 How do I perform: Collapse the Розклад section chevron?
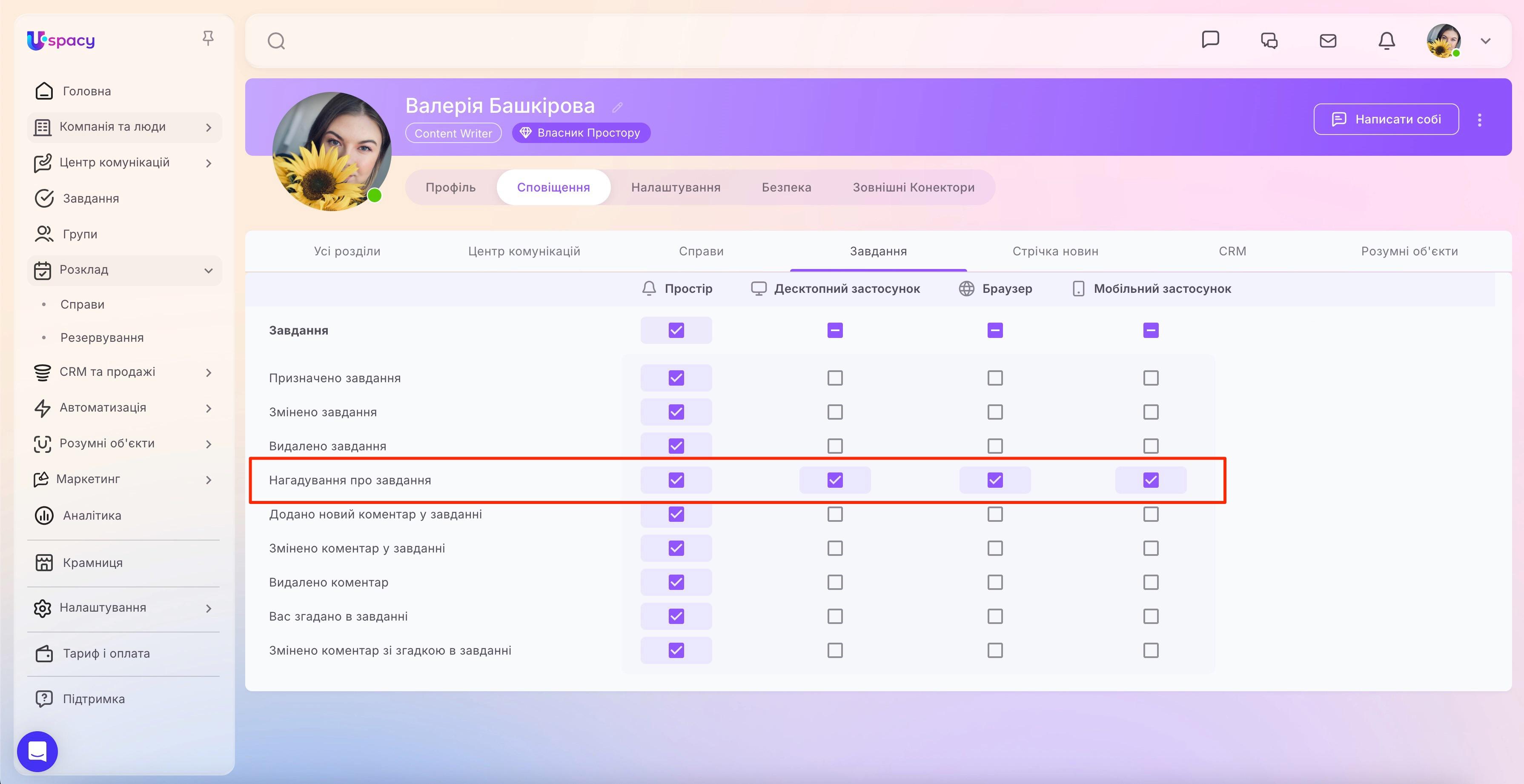[208, 270]
